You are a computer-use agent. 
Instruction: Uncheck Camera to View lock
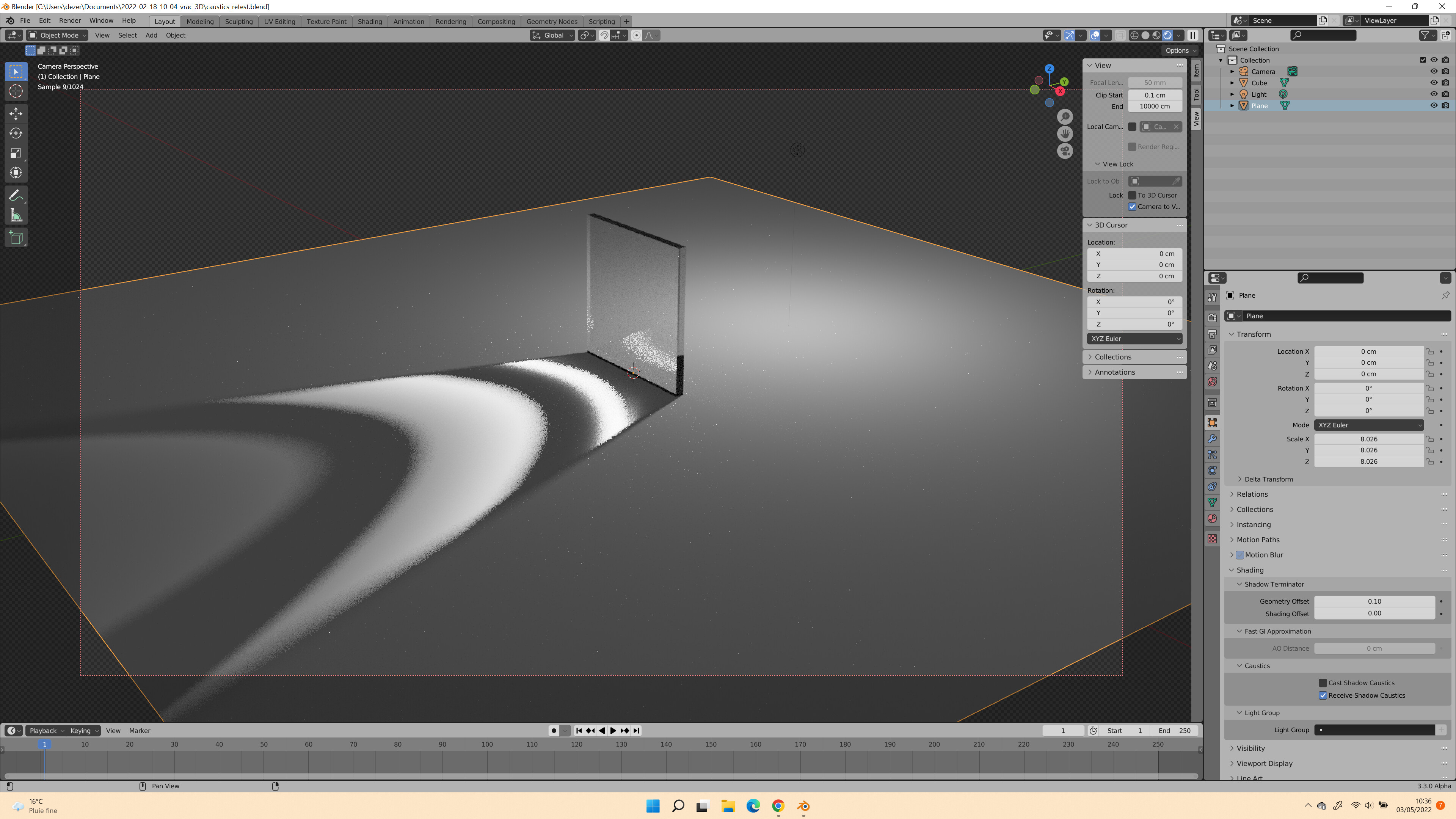1132,206
